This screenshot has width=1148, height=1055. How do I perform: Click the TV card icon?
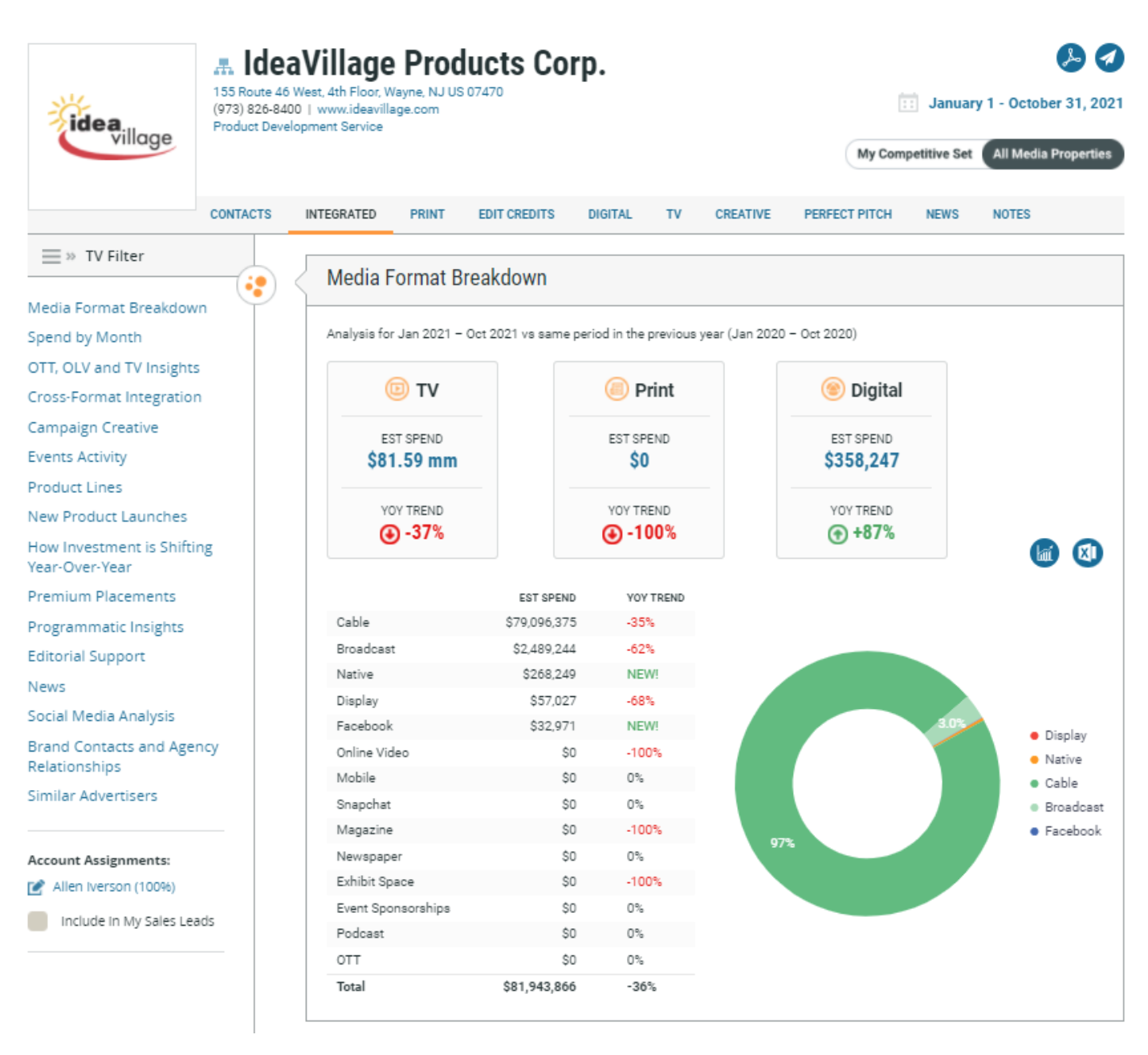click(397, 389)
